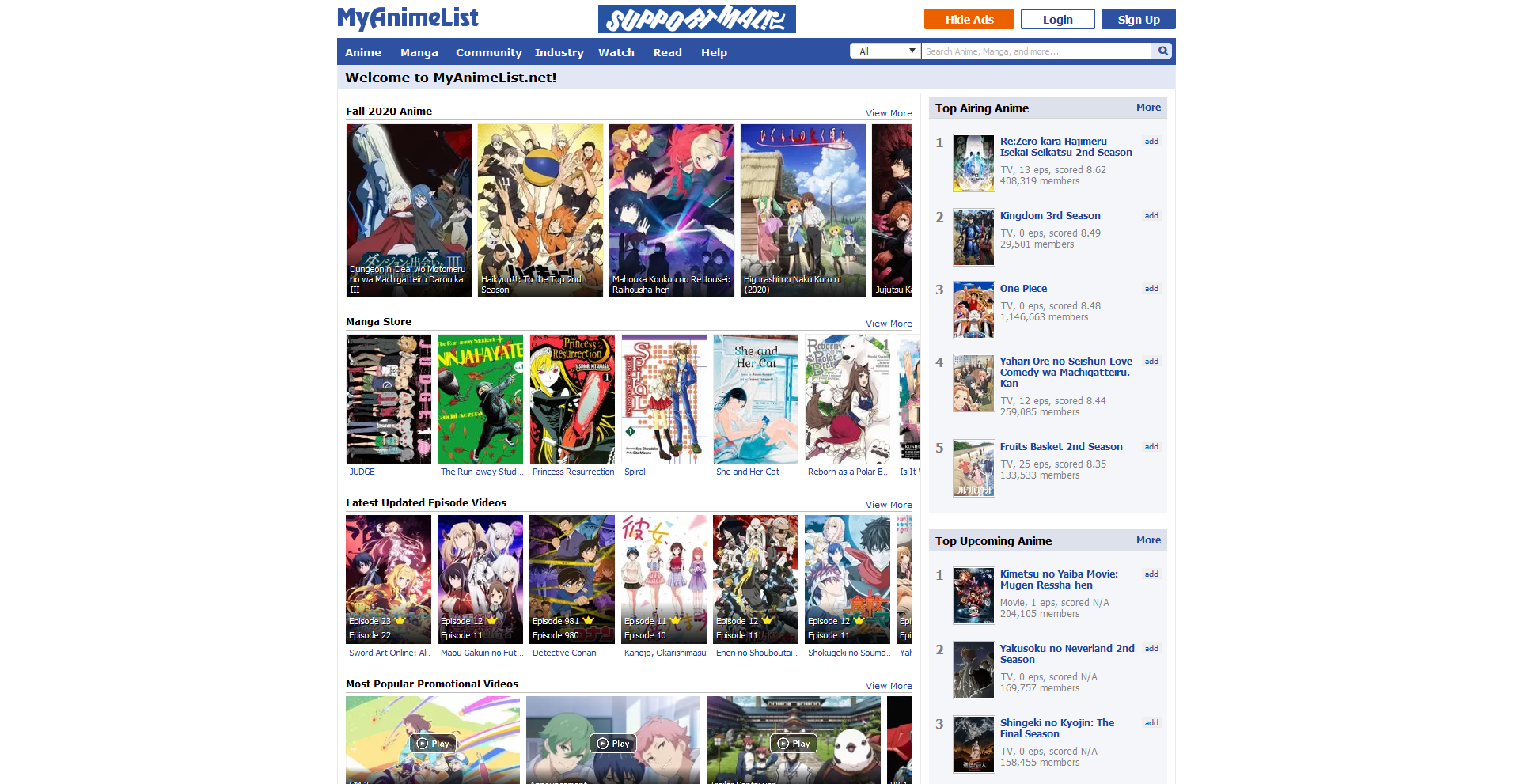Viewport: 1513px width, 784px height.
Task: Click Kingdom 3rd Season small thumbnail
Action: coord(973,237)
